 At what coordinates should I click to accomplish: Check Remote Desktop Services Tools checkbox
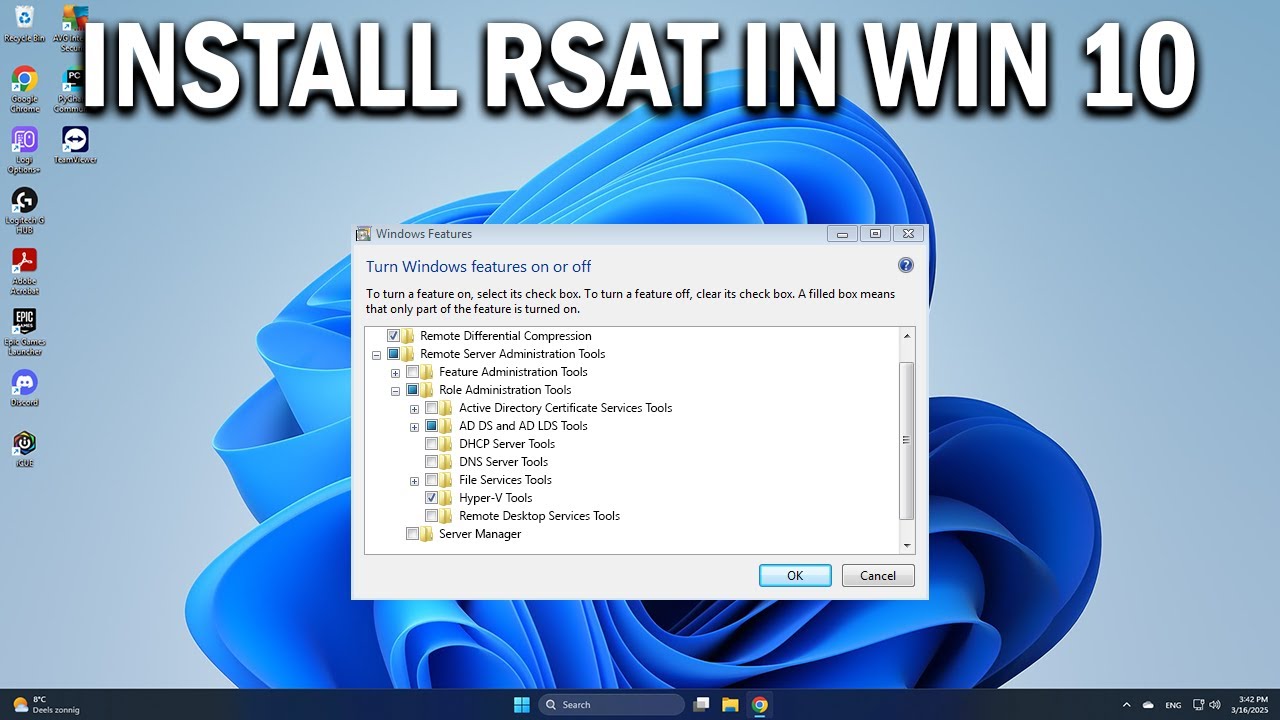432,516
